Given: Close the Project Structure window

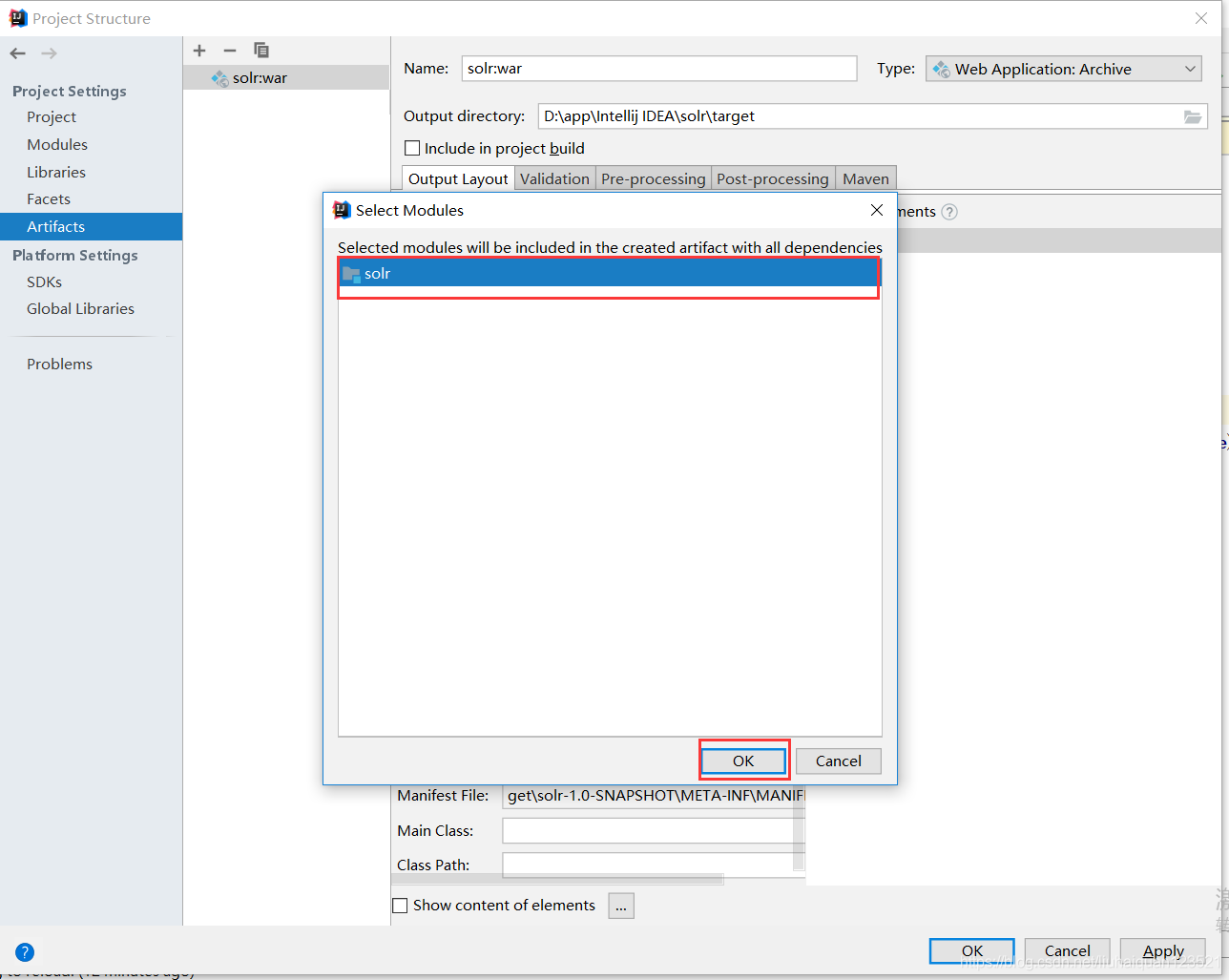Looking at the screenshot, I should pyautogui.click(x=1201, y=18).
